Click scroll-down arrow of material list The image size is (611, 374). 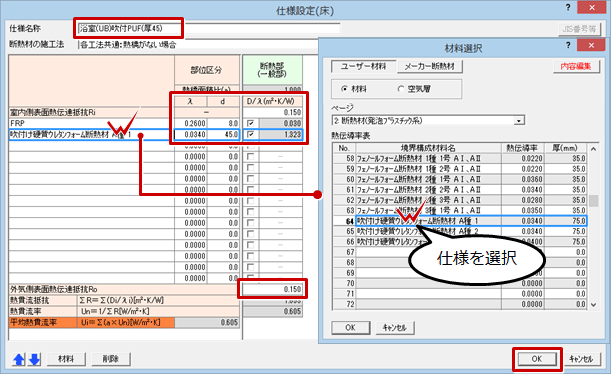click(593, 305)
